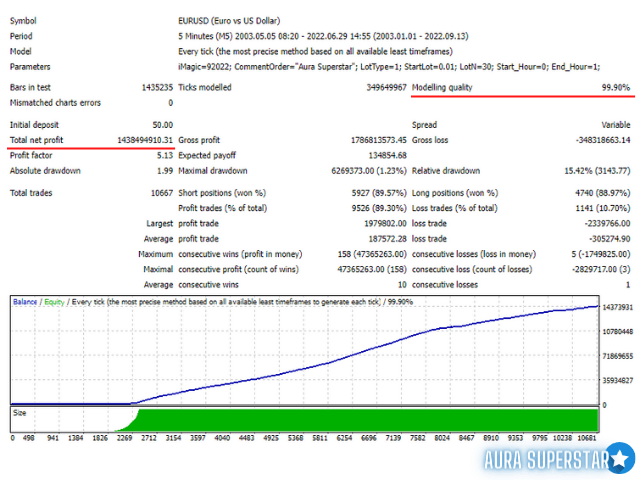Click the Profit factor 5.13 value
The height and width of the screenshot is (480, 640).
coord(164,155)
